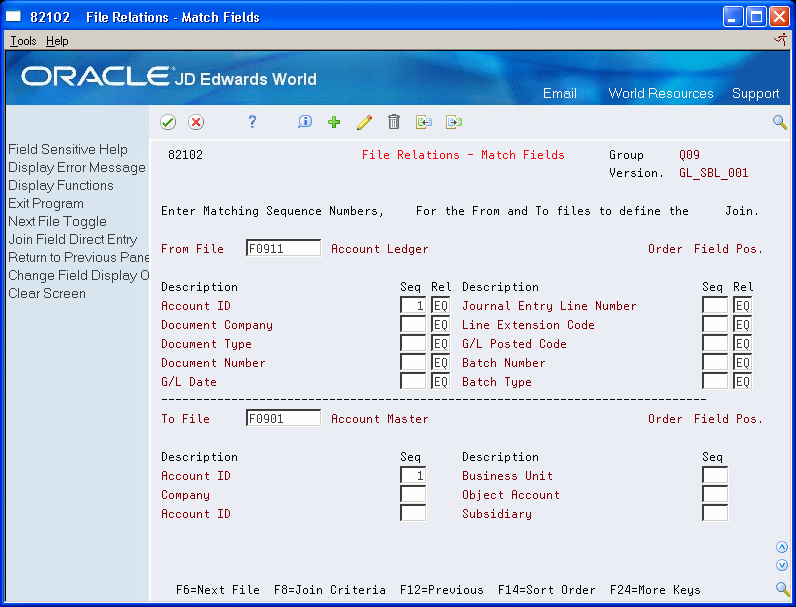Open the Support link
The image size is (796, 607).
coord(755,93)
